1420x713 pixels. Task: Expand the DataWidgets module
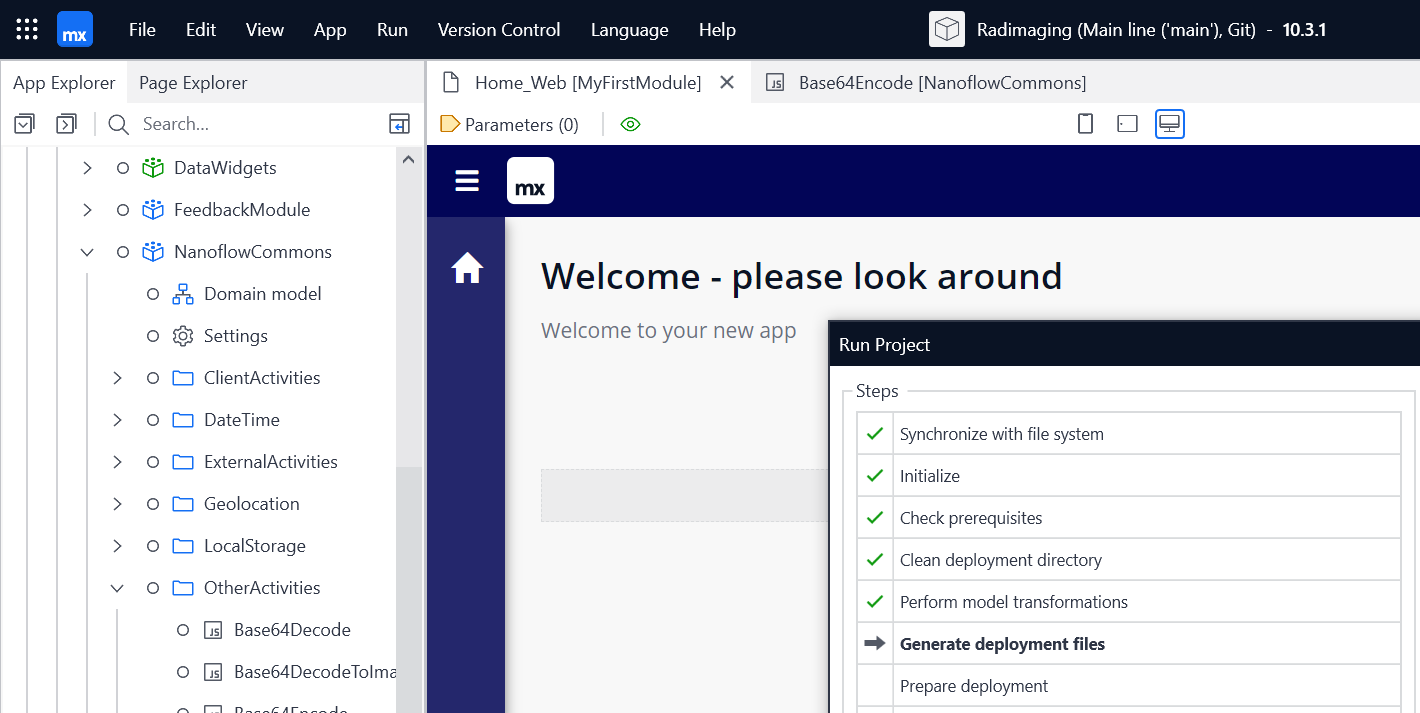tap(87, 168)
